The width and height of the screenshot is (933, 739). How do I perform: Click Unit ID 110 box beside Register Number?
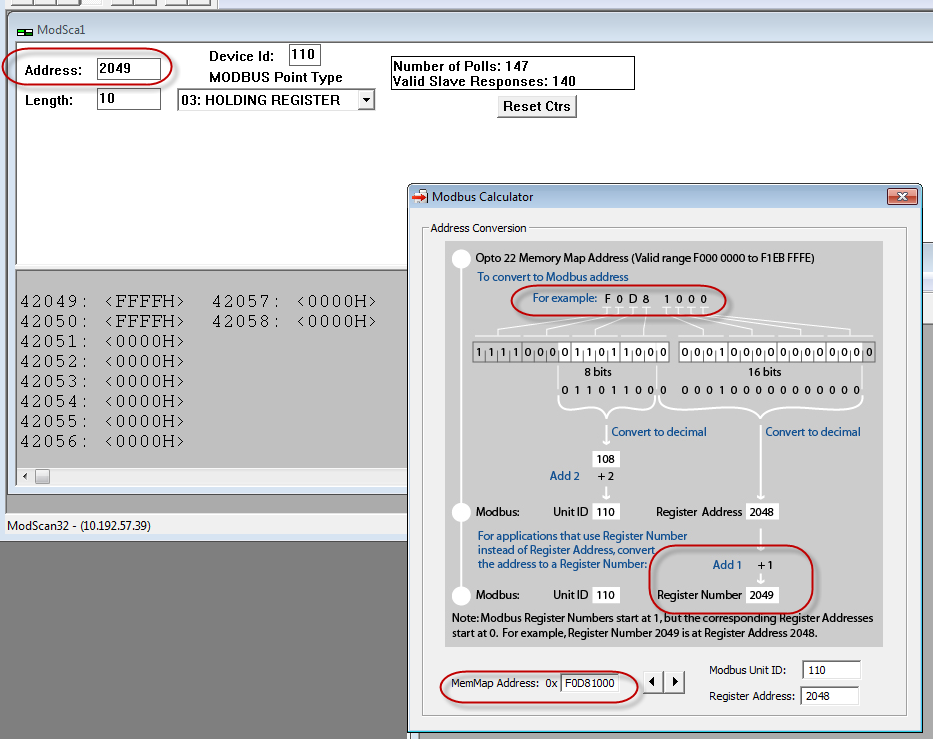click(606, 595)
